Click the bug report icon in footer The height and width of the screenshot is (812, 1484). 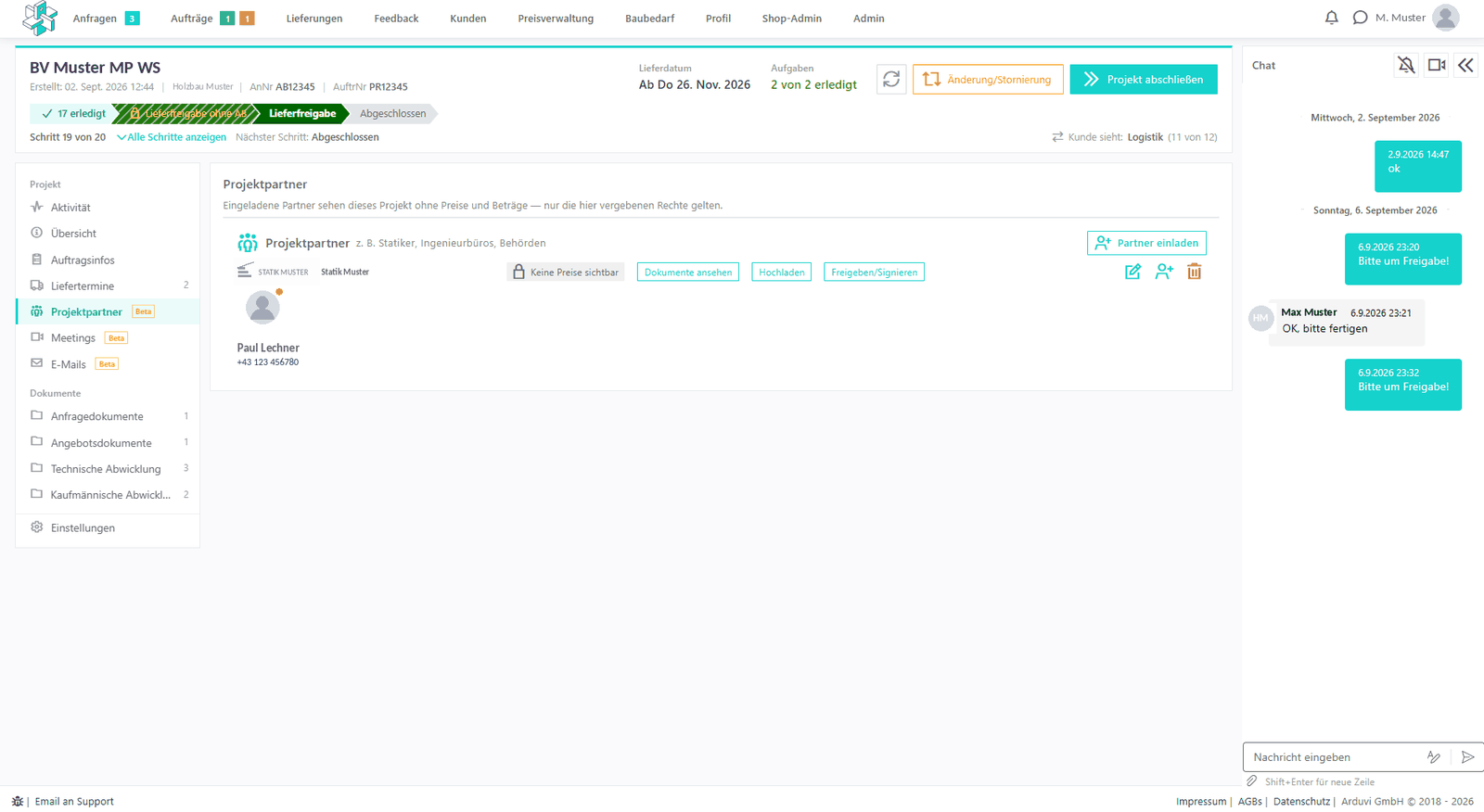(x=17, y=801)
